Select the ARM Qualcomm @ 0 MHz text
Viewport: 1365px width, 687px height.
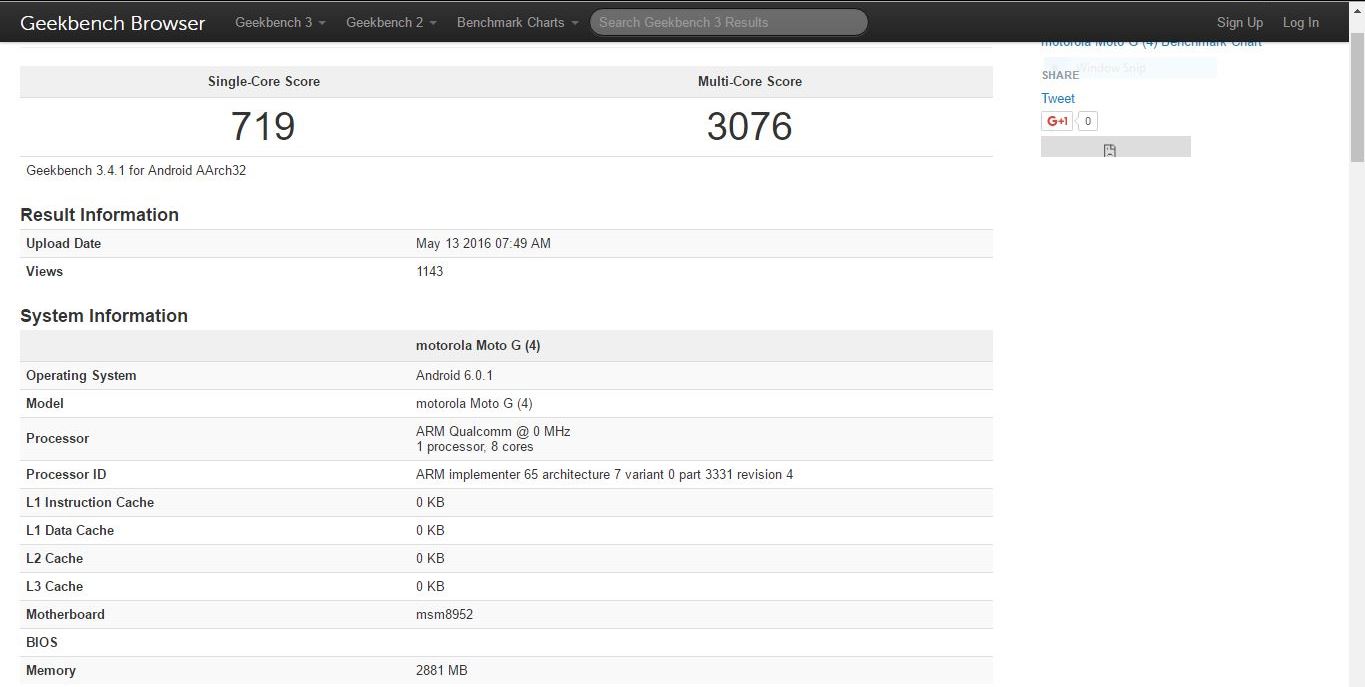[493, 431]
